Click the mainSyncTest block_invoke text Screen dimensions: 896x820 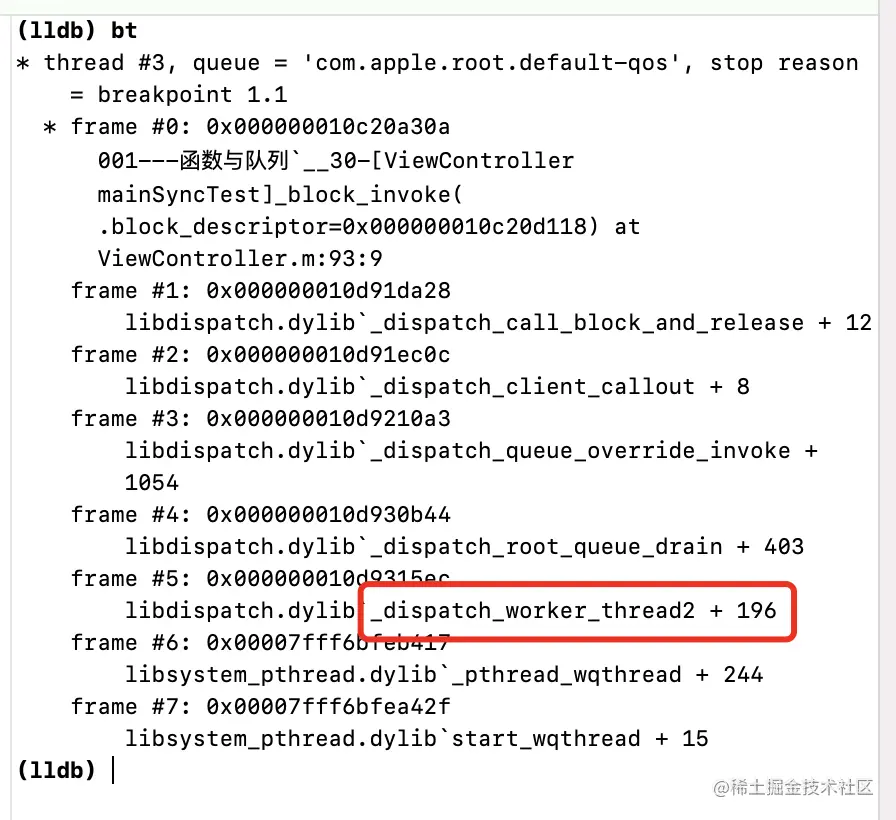[x=280, y=195]
